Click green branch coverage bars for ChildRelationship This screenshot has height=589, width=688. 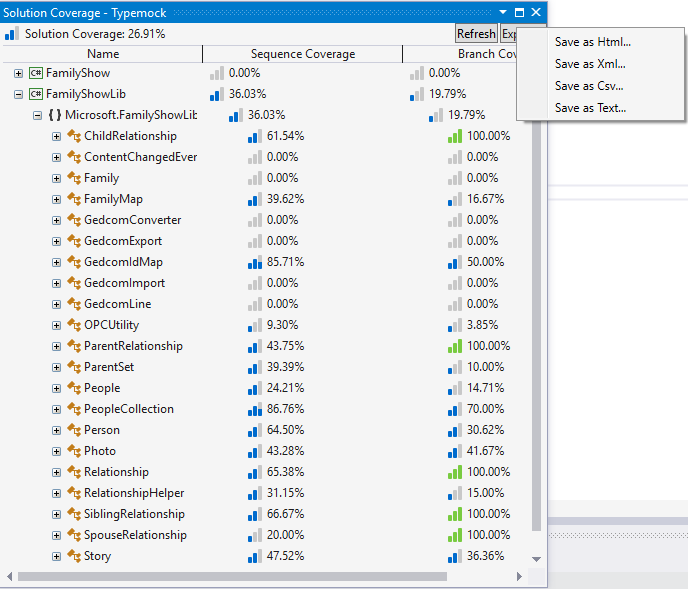coord(455,136)
